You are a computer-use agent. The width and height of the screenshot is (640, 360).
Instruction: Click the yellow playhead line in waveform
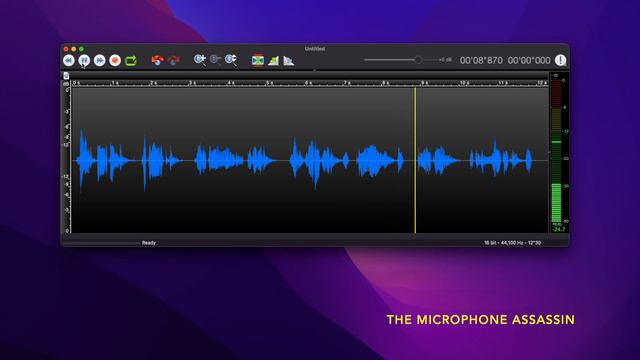(415, 160)
